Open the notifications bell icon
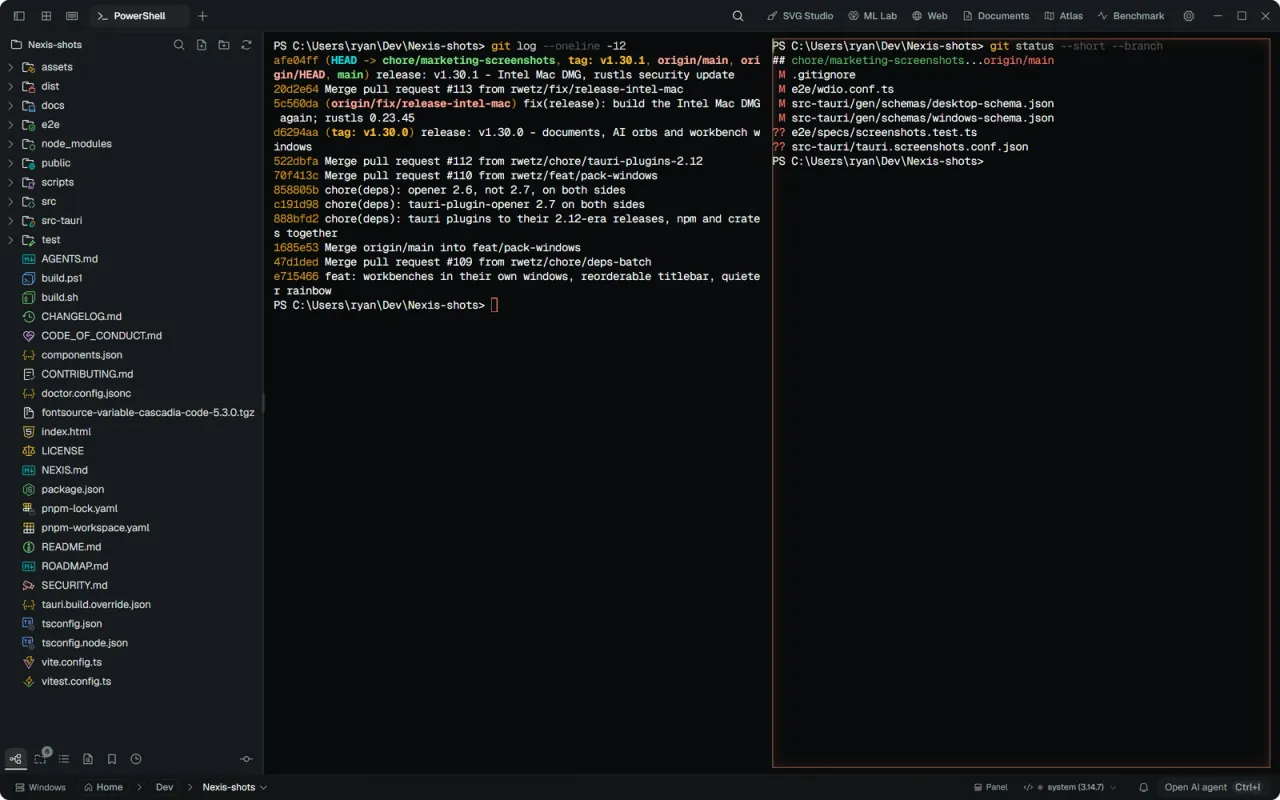Screen dimensions: 1280x800 1144,787
